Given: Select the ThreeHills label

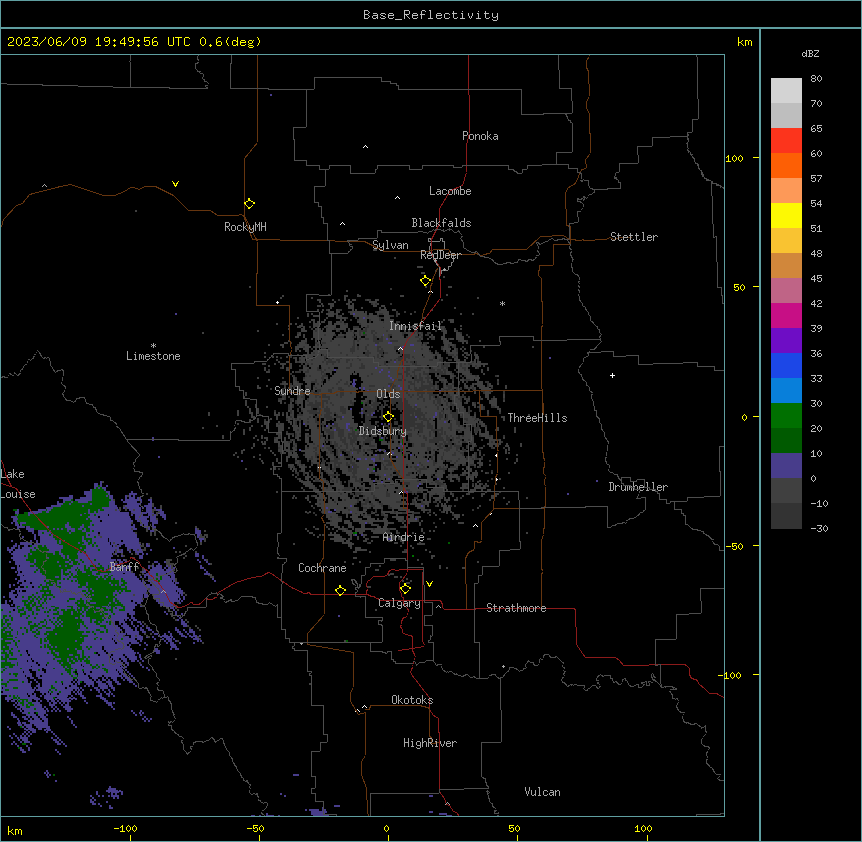Looking at the screenshot, I should [537, 418].
